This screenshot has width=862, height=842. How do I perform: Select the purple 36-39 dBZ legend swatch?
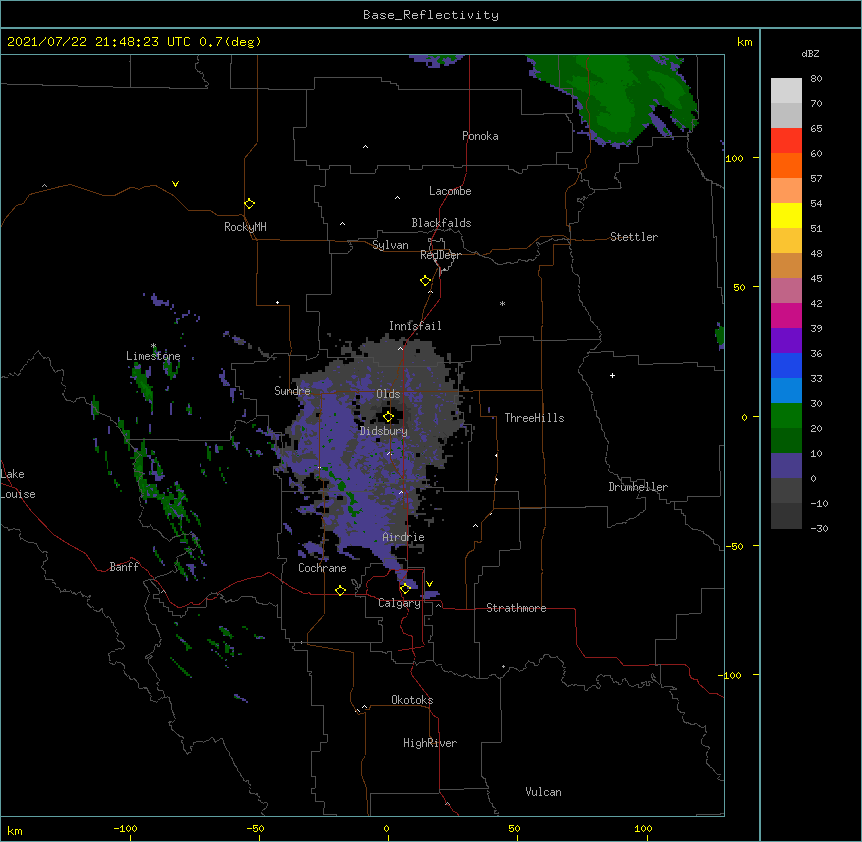(x=786, y=341)
